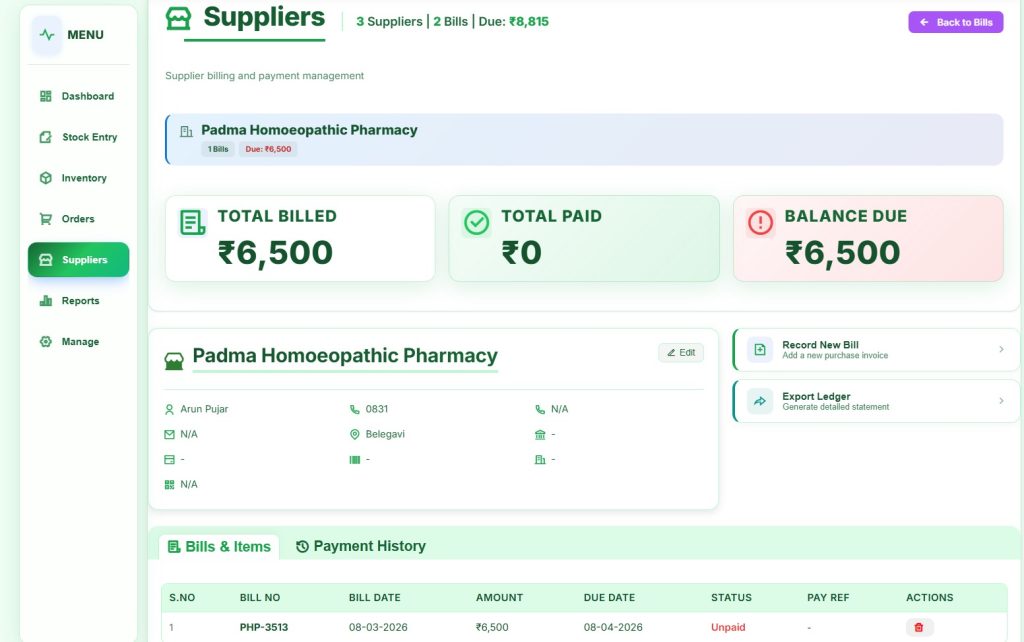This screenshot has height=642, width=1024.
Task: Click the Manage gear icon
Action: pos(45,342)
